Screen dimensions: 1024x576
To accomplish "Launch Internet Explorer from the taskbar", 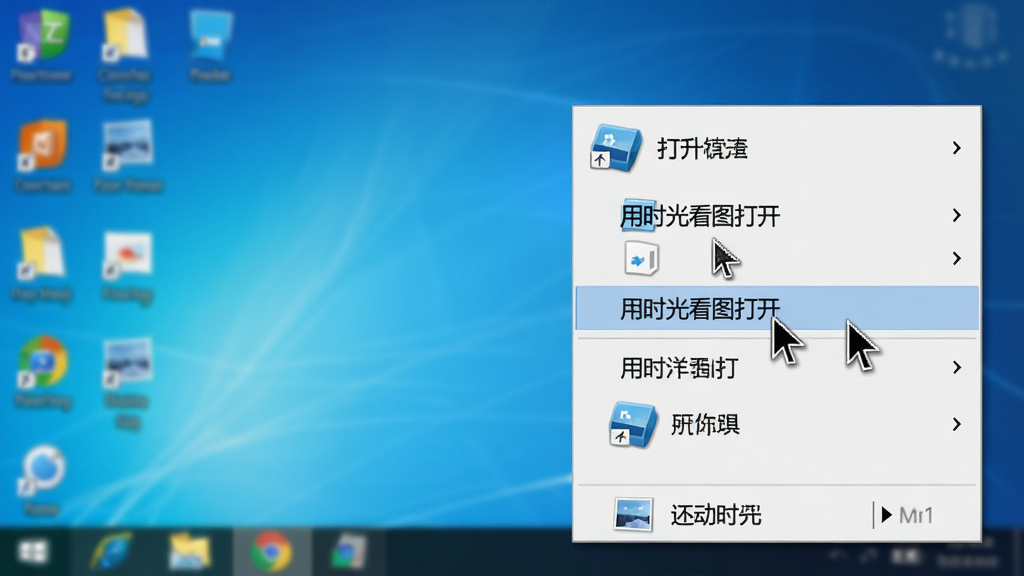I will click(110, 552).
